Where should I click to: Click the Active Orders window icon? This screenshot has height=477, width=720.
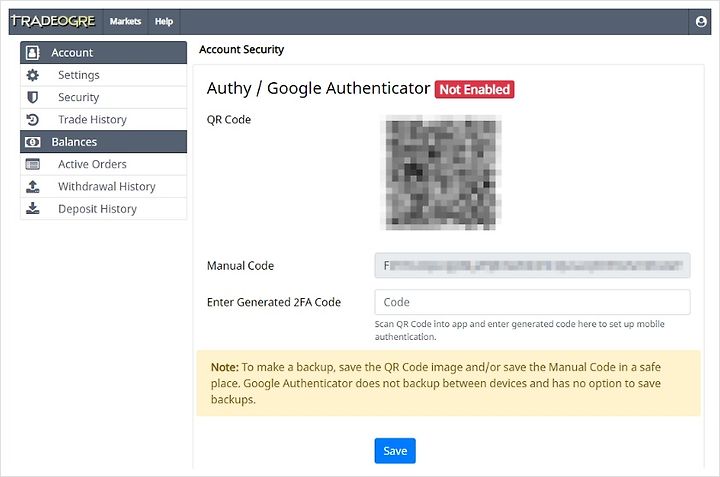pos(33,164)
